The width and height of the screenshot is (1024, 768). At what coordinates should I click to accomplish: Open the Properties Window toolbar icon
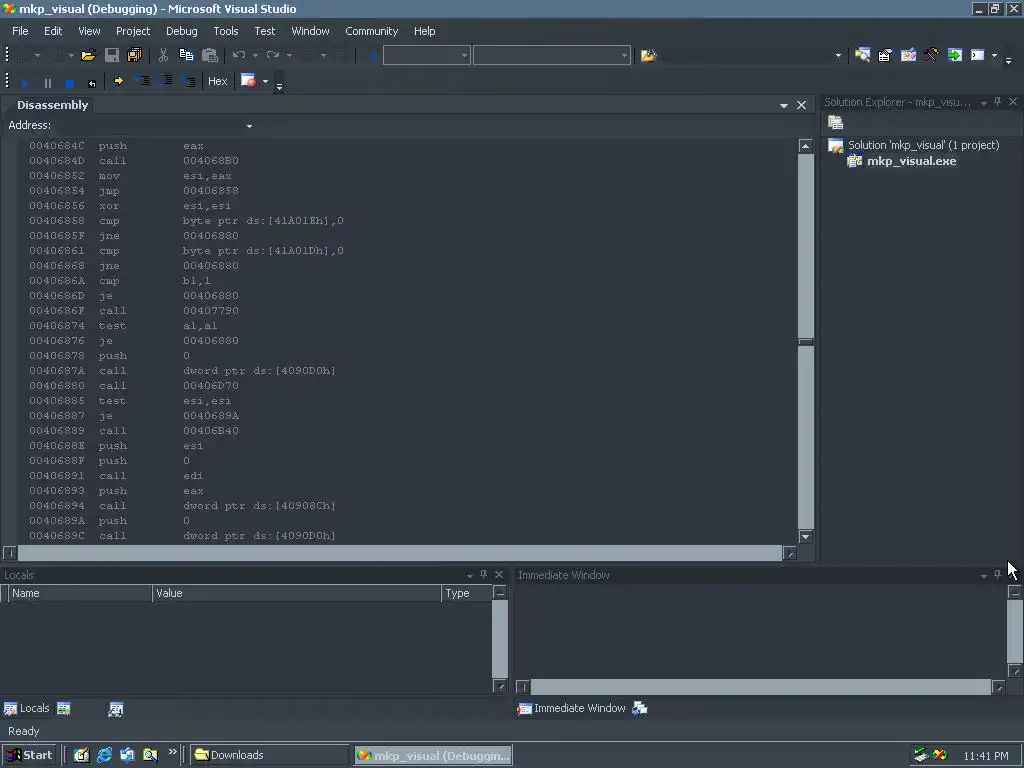(885, 56)
